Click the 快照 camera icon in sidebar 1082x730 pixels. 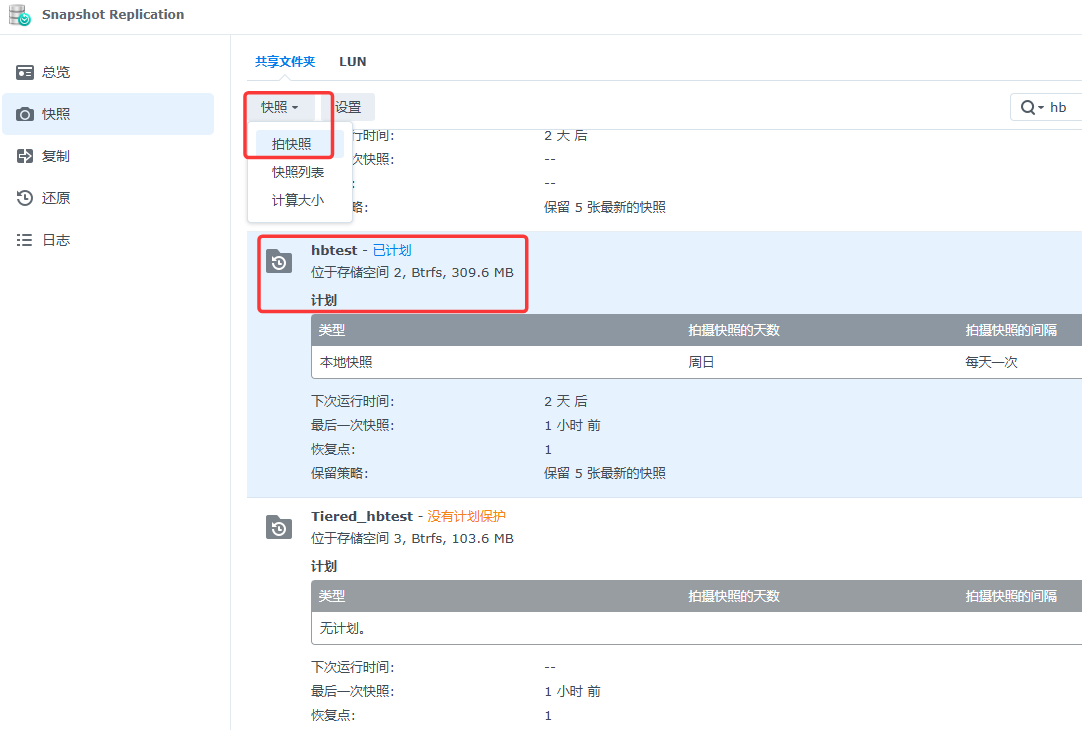tap(25, 115)
